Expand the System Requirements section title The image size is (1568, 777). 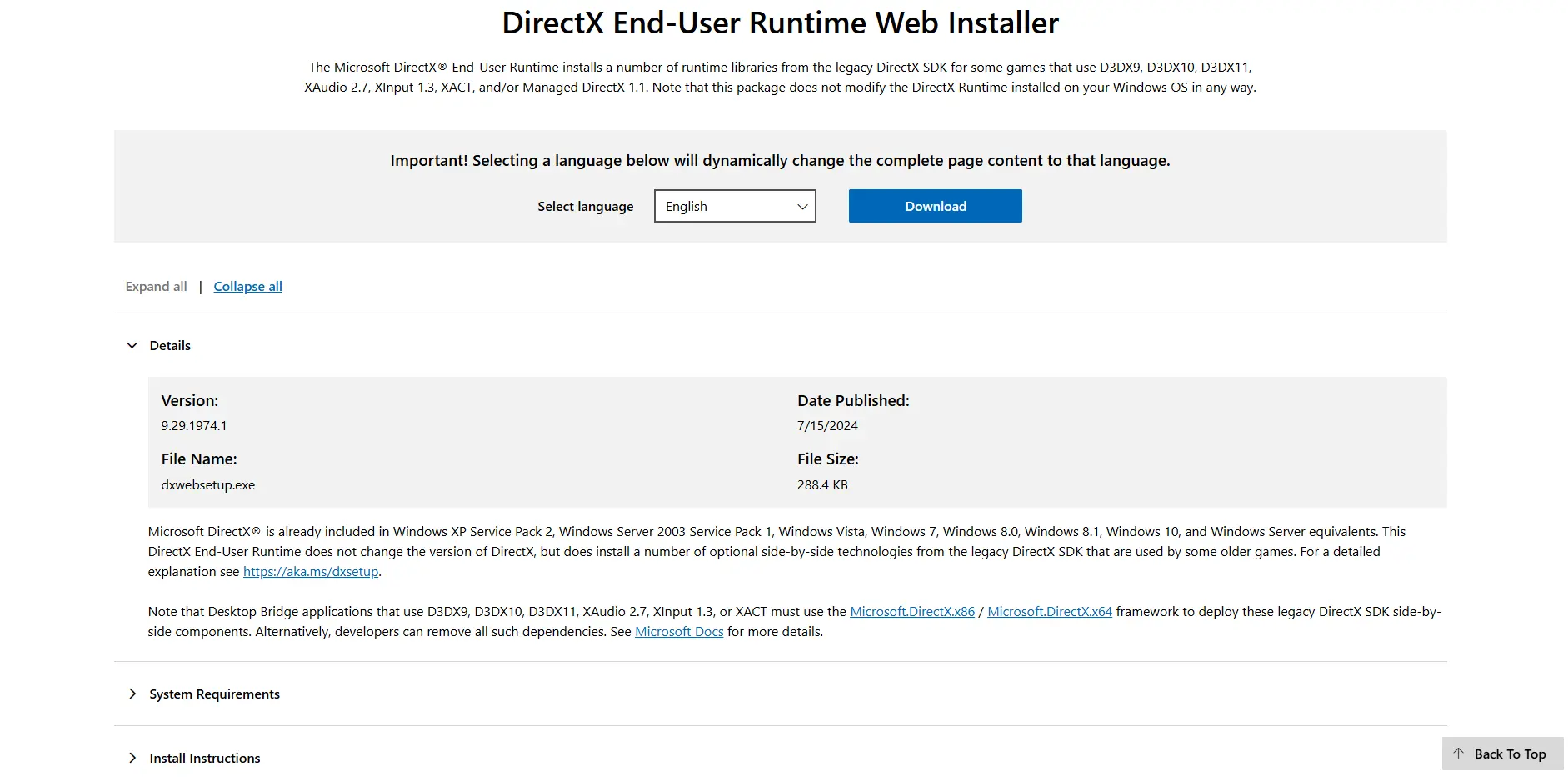point(214,694)
